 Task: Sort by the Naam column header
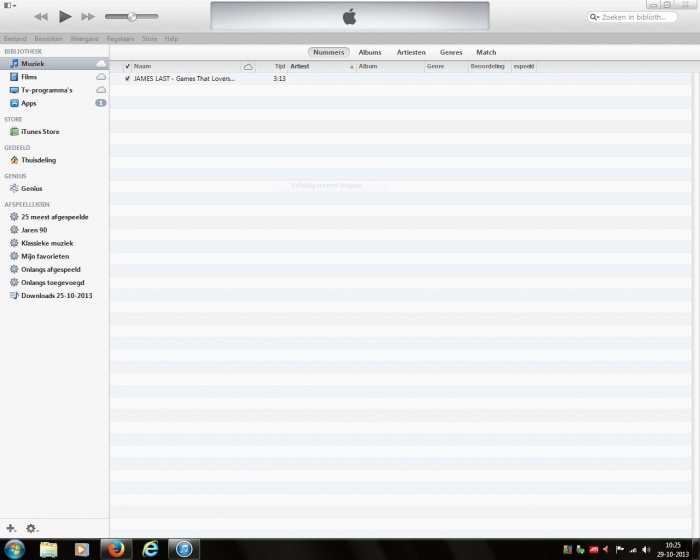(x=186, y=67)
